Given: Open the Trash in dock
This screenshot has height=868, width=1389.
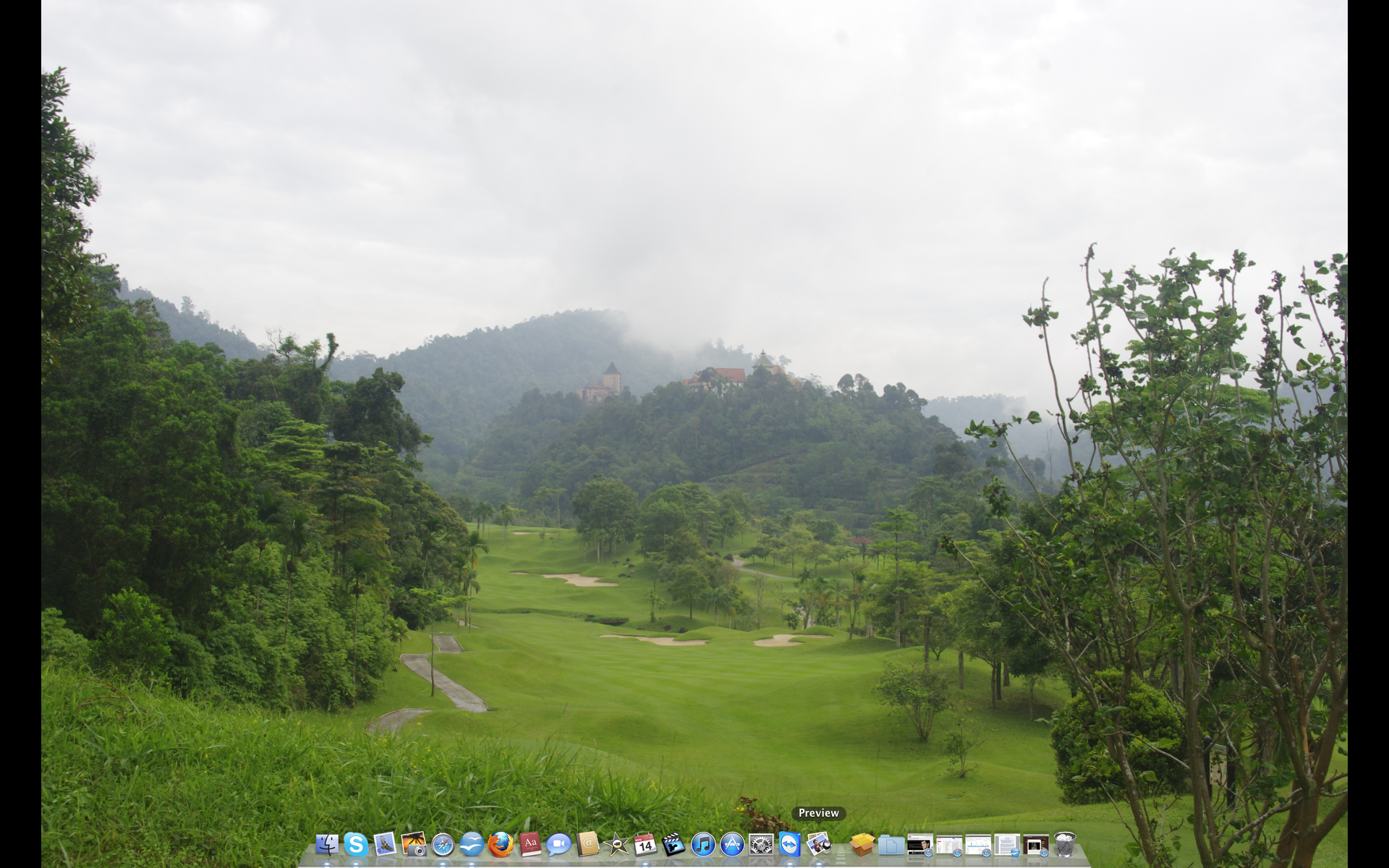Looking at the screenshot, I should point(1065,844).
